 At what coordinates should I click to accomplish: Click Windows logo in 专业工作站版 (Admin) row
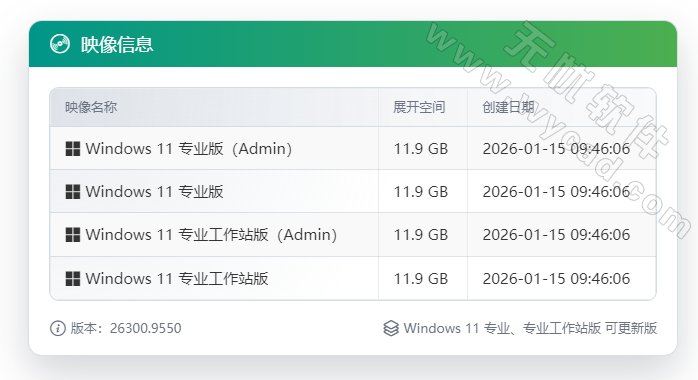(73, 234)
